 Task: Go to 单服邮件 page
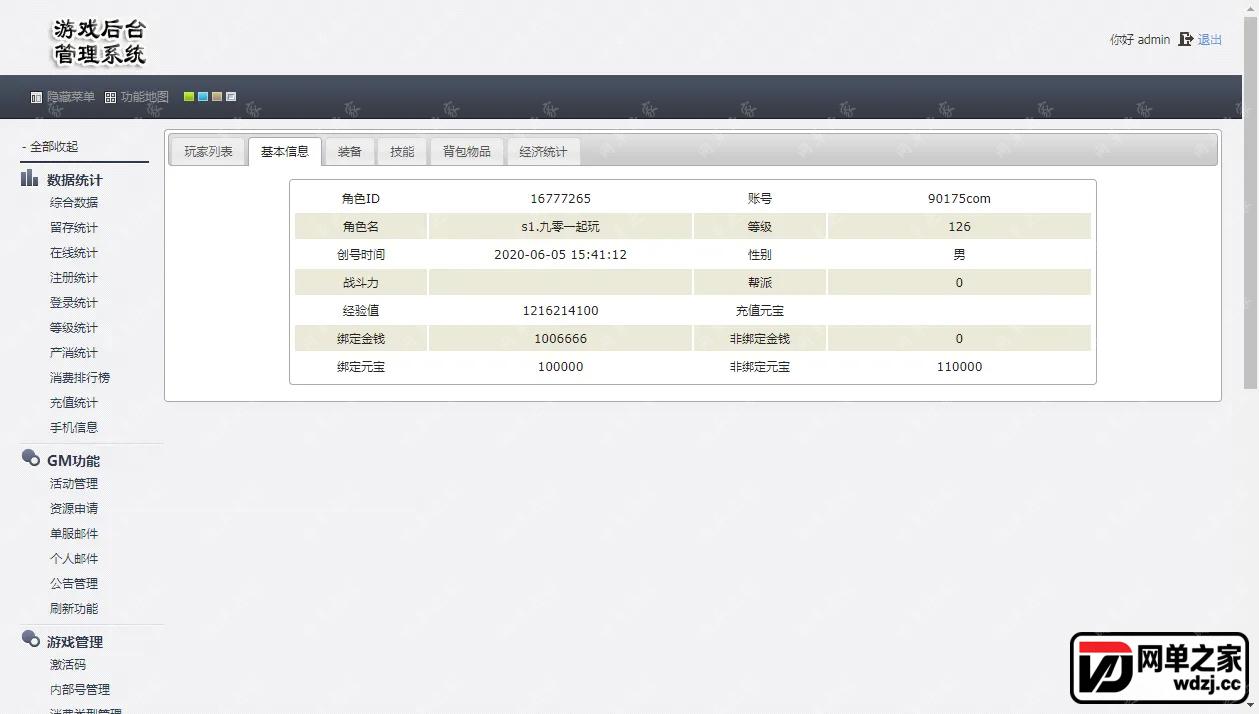[x=74, y=533]
